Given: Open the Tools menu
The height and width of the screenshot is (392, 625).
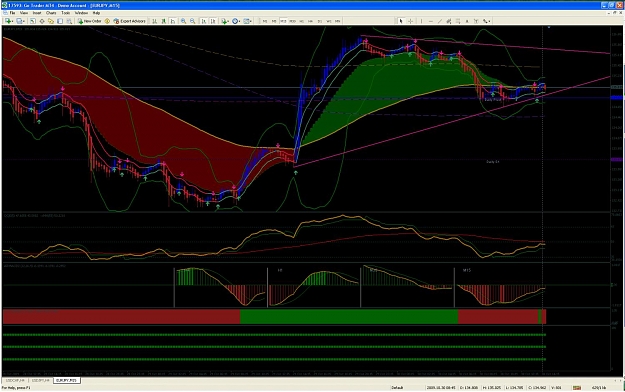Looking at the screenshot, I should tap(65, 13).
